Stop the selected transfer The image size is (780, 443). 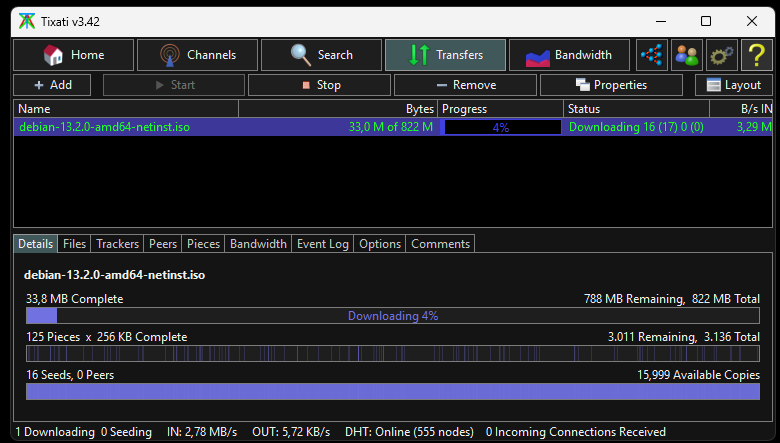319,85
